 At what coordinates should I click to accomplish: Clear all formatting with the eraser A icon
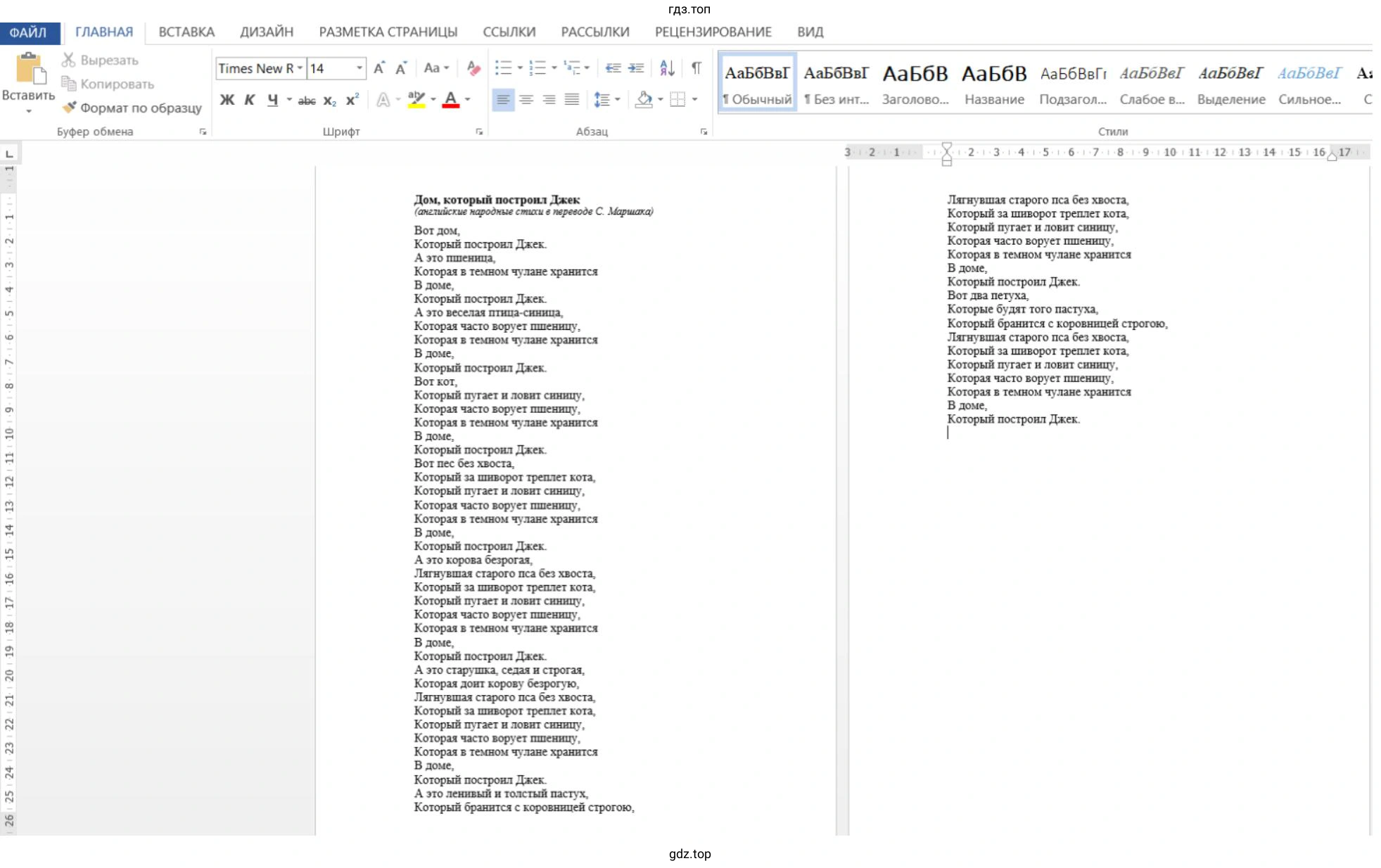click(x=473, y=68)
